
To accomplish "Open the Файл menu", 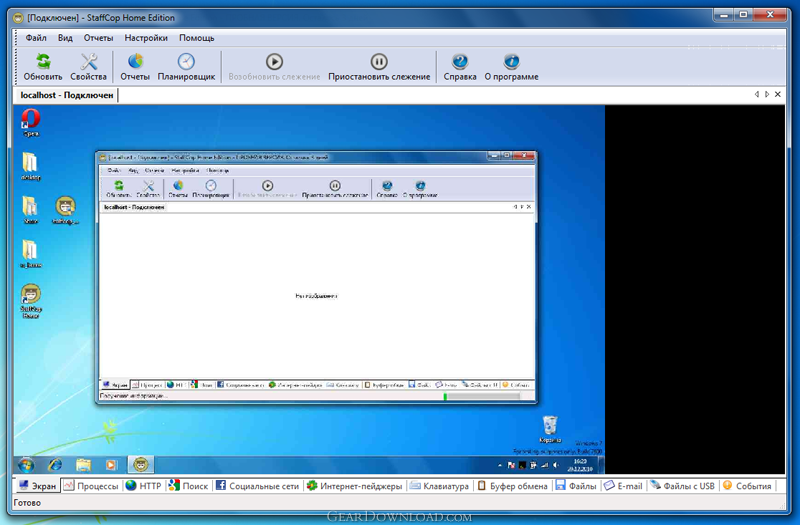I will click(36, 38).
